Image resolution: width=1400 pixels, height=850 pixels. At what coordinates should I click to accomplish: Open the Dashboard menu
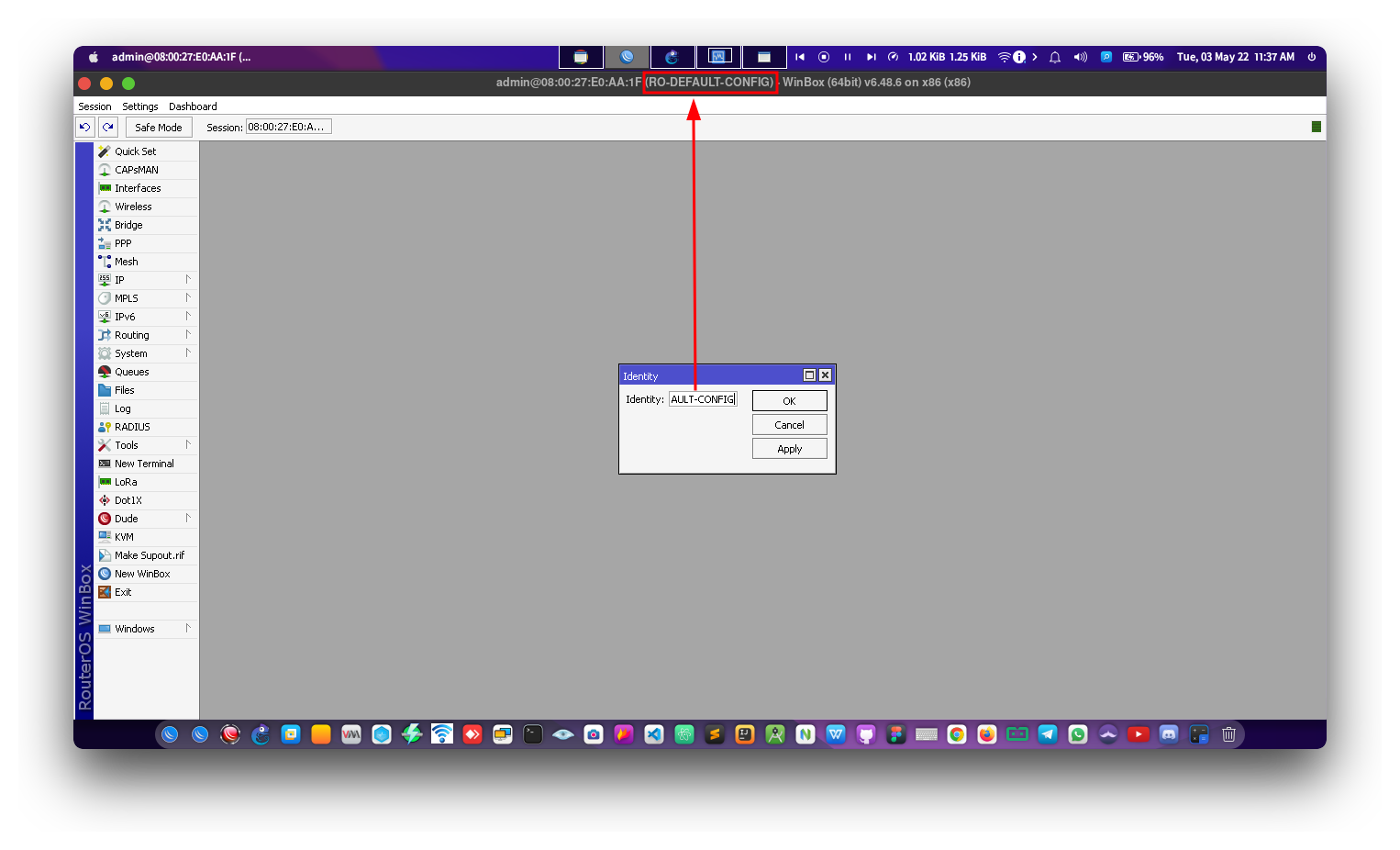coord(193,106)
